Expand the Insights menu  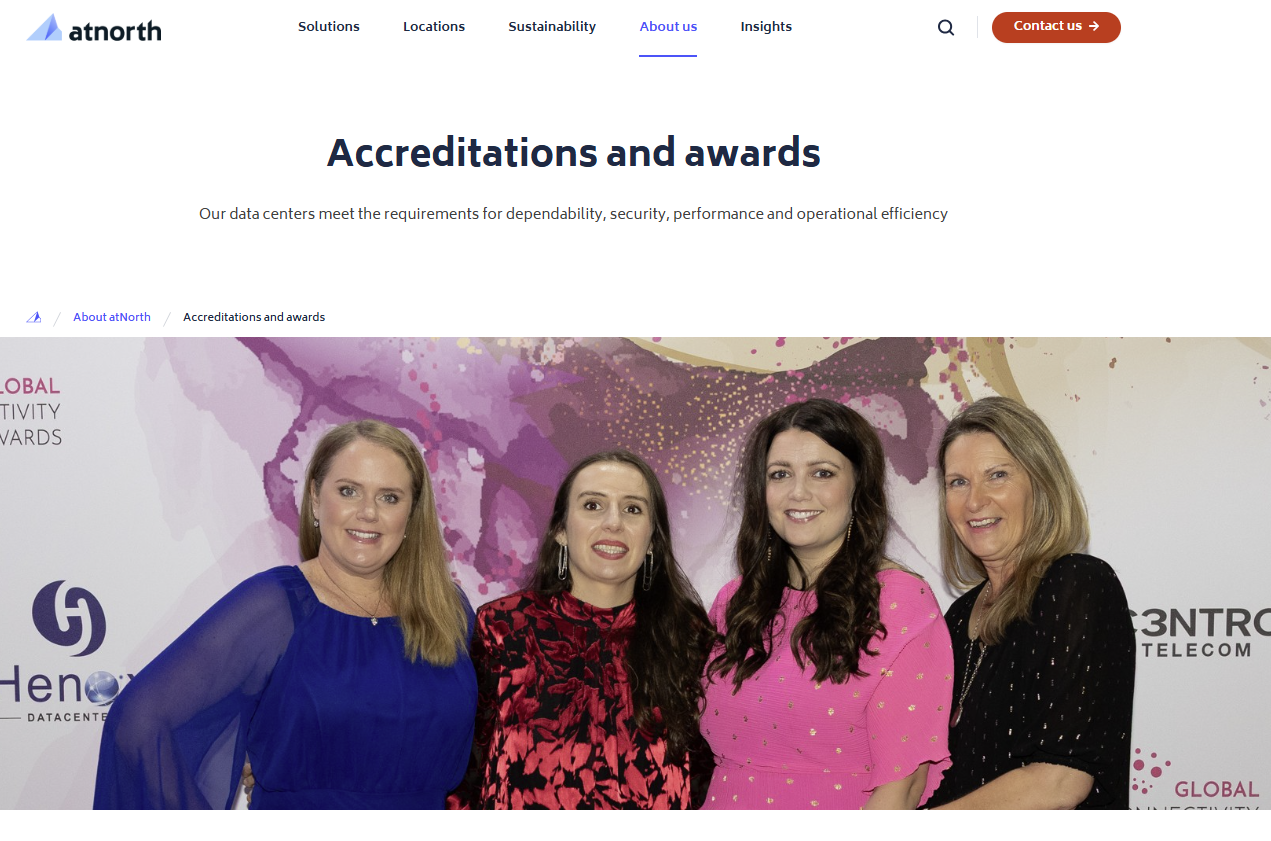click(766, 27)
